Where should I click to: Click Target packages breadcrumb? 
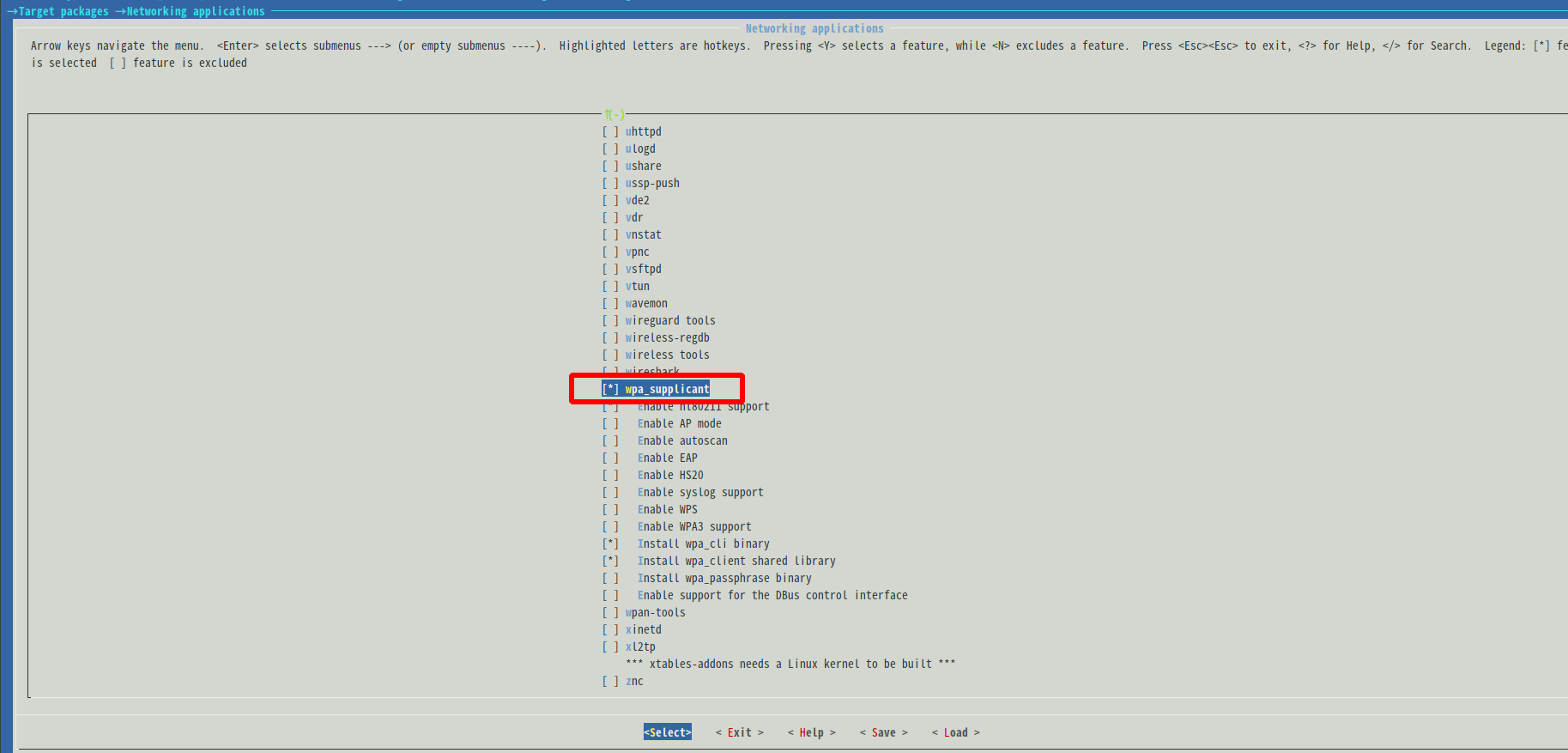tap(64, 11)
